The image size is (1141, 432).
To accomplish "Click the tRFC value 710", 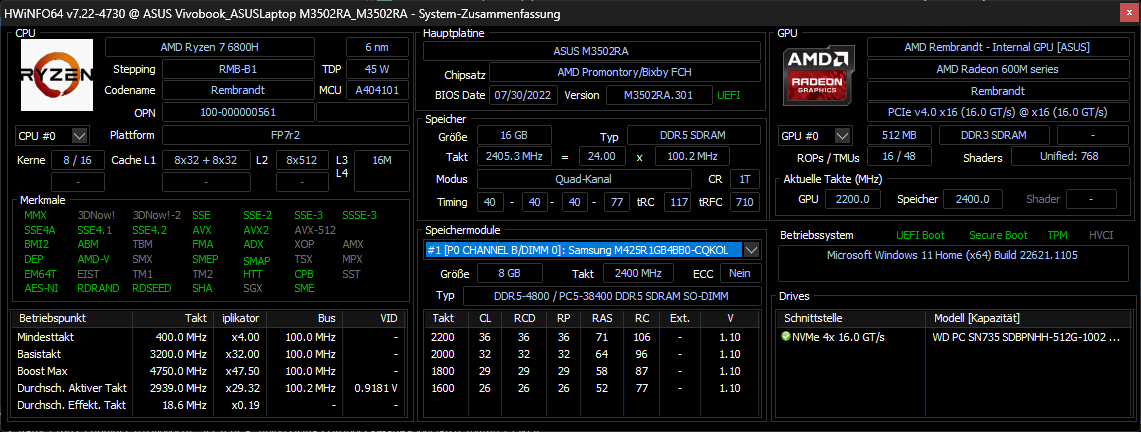I will 744,202.
